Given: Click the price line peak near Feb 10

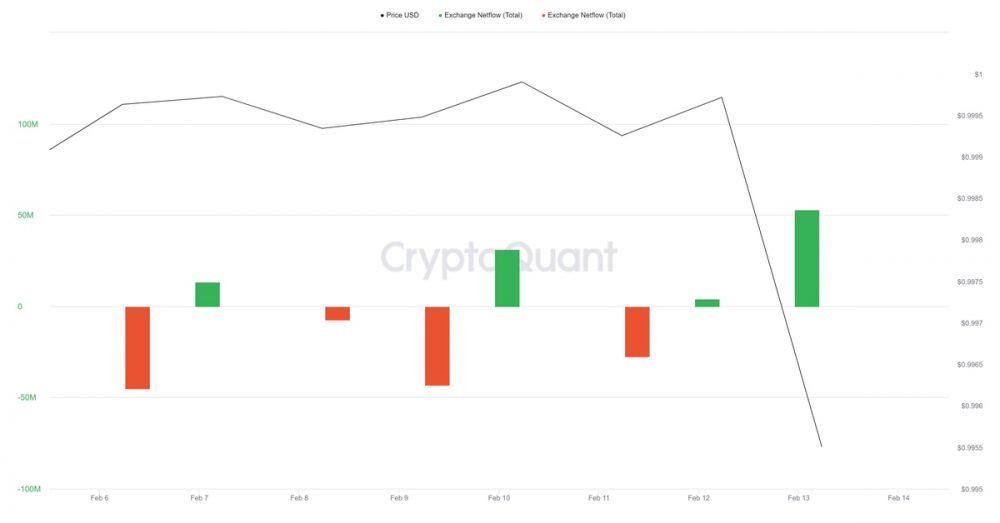Looking at the screenshot, I should (522, 82).
